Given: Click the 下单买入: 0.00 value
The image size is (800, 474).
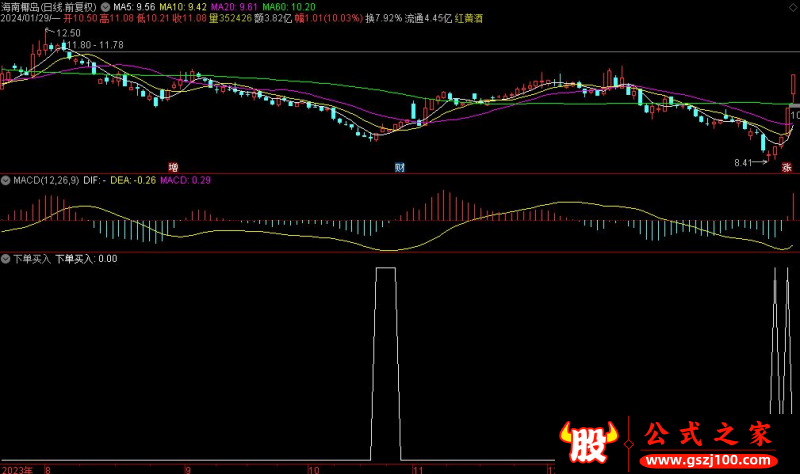Looking at the screenshot, I should 86,259.
